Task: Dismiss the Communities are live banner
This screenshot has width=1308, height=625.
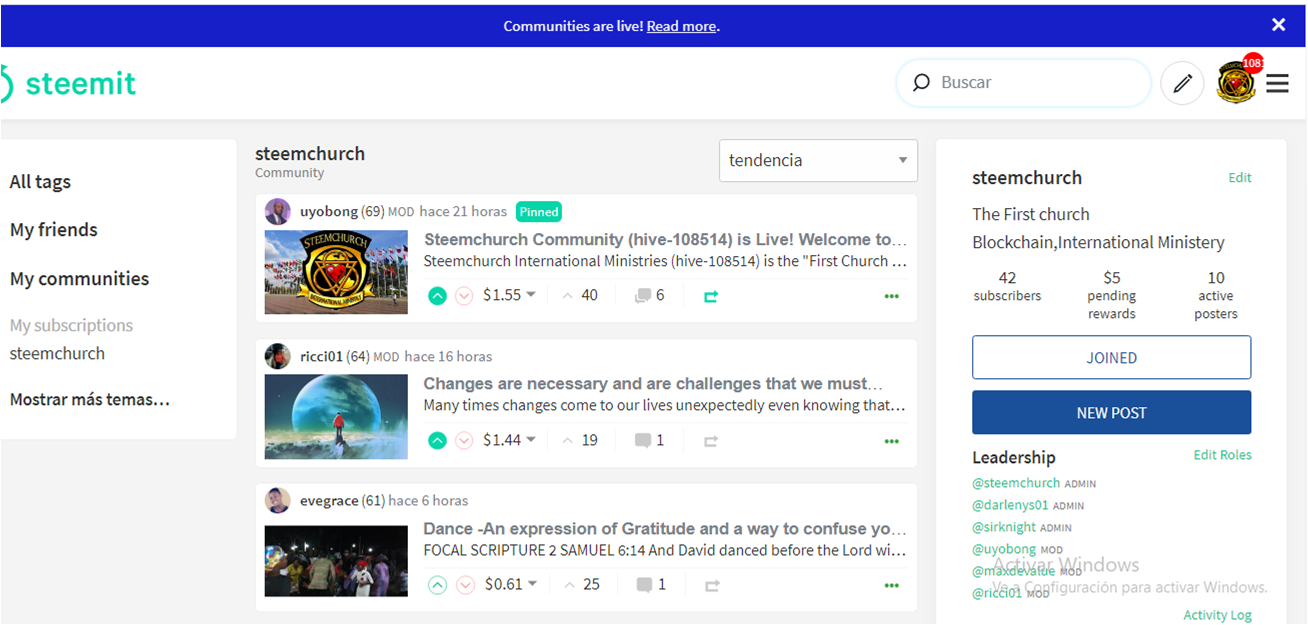Action: (x=1278, y=25)
